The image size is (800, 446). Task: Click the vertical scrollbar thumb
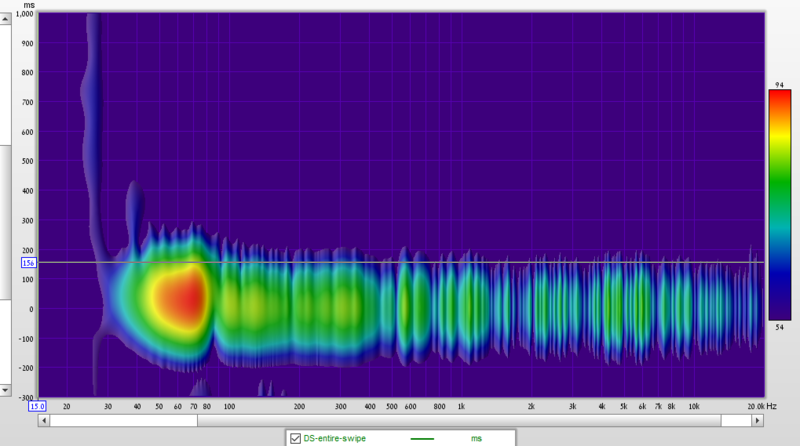coord(5,222)
